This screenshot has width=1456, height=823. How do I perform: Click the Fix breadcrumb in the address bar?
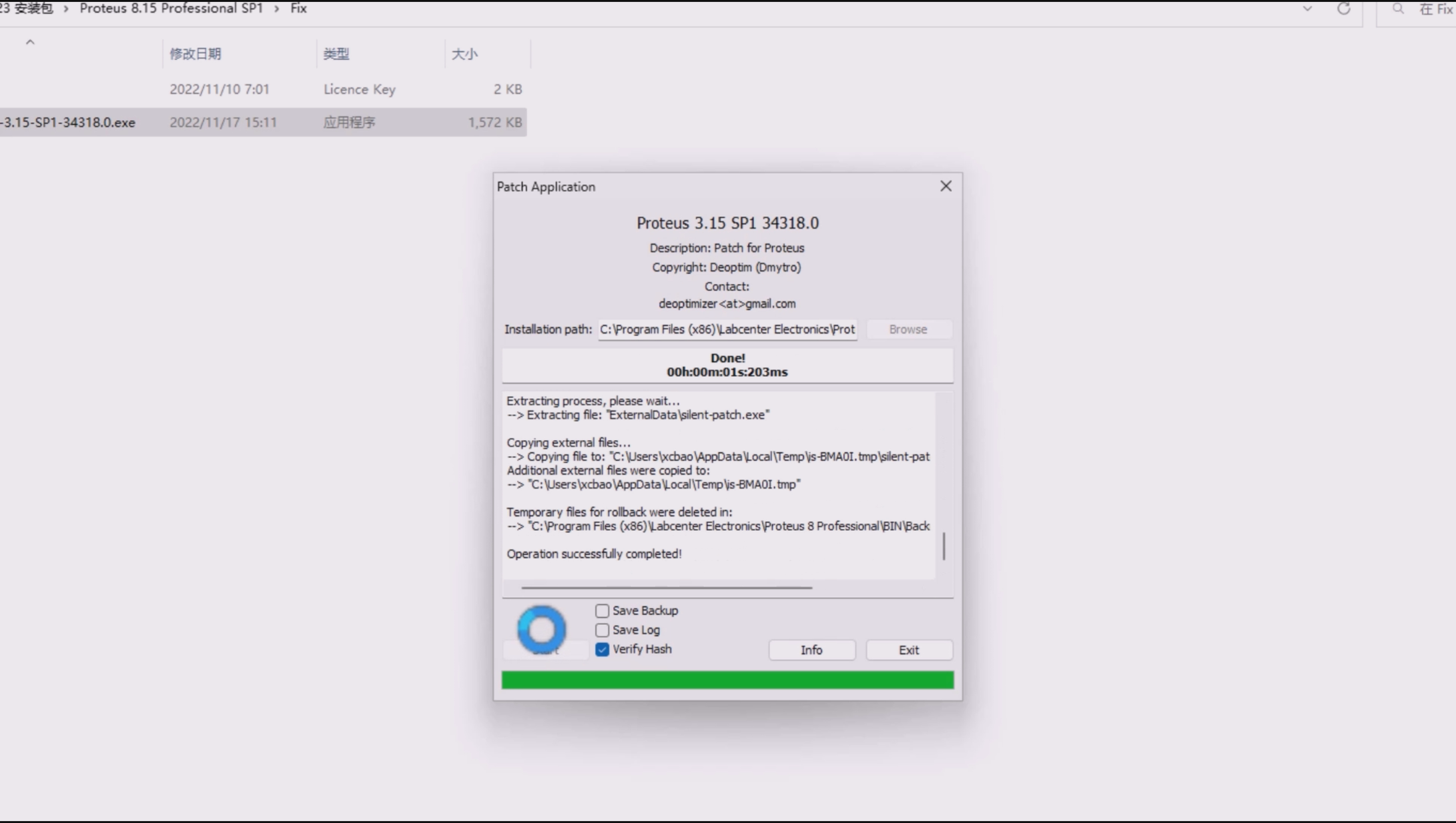click(x=298, y=9)
